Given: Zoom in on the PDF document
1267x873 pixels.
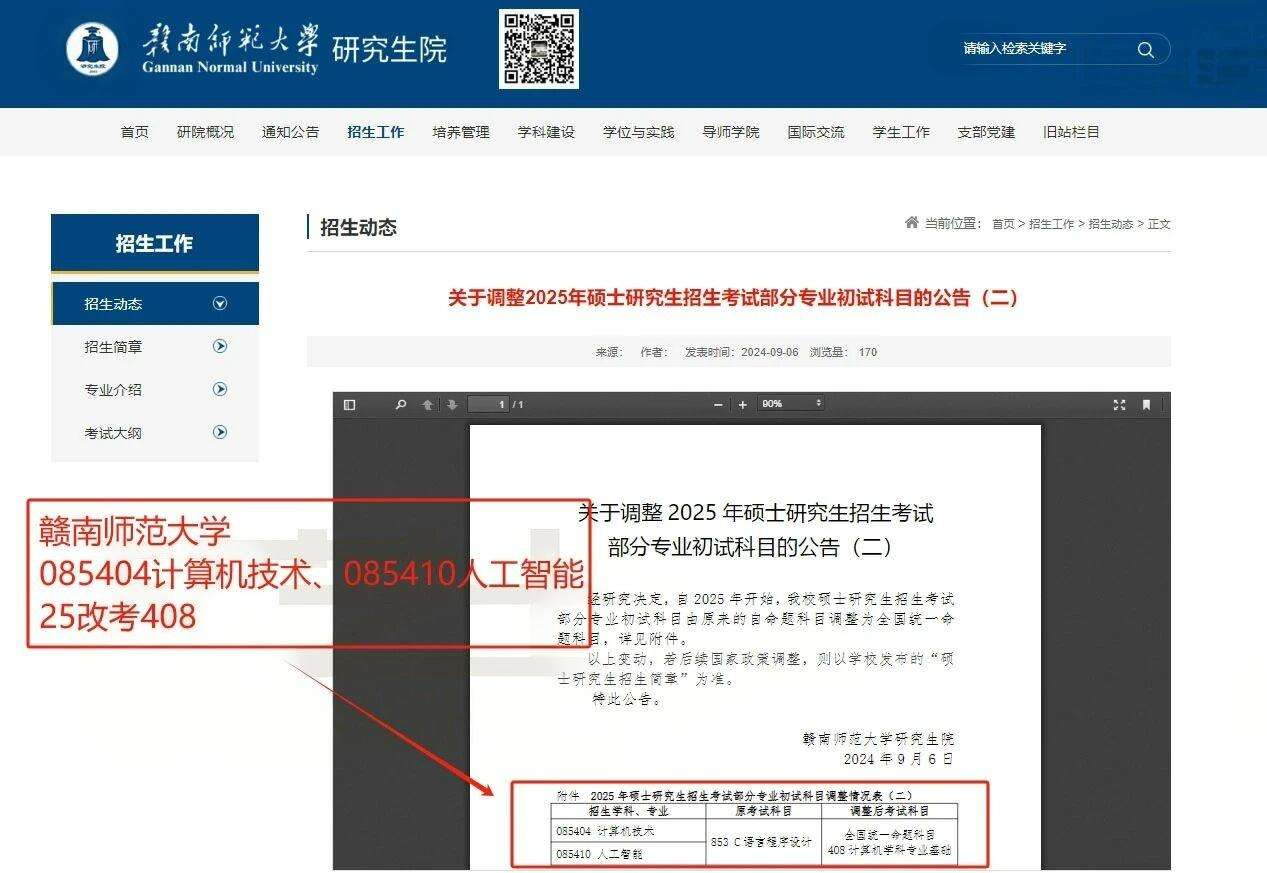Looking at the screenshot, I should [742, 405].
